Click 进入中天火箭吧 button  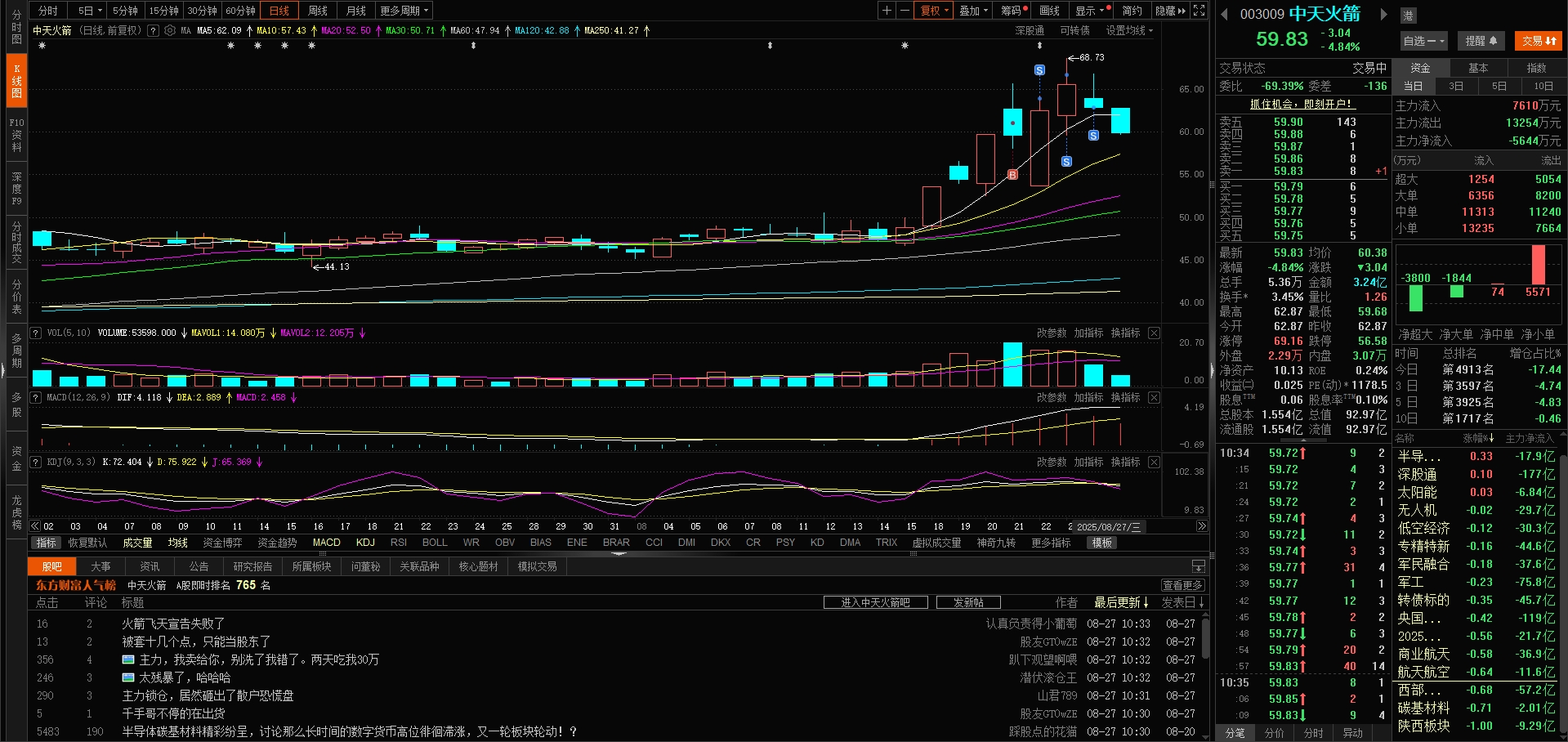875,602
